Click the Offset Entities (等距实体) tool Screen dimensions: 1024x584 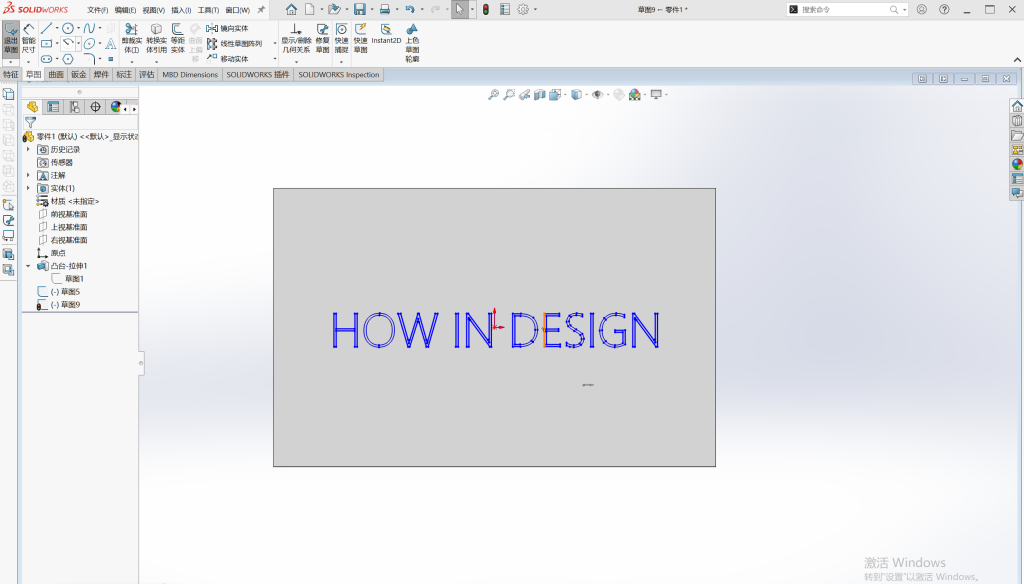pyautogui.click(x=178, y=39)
